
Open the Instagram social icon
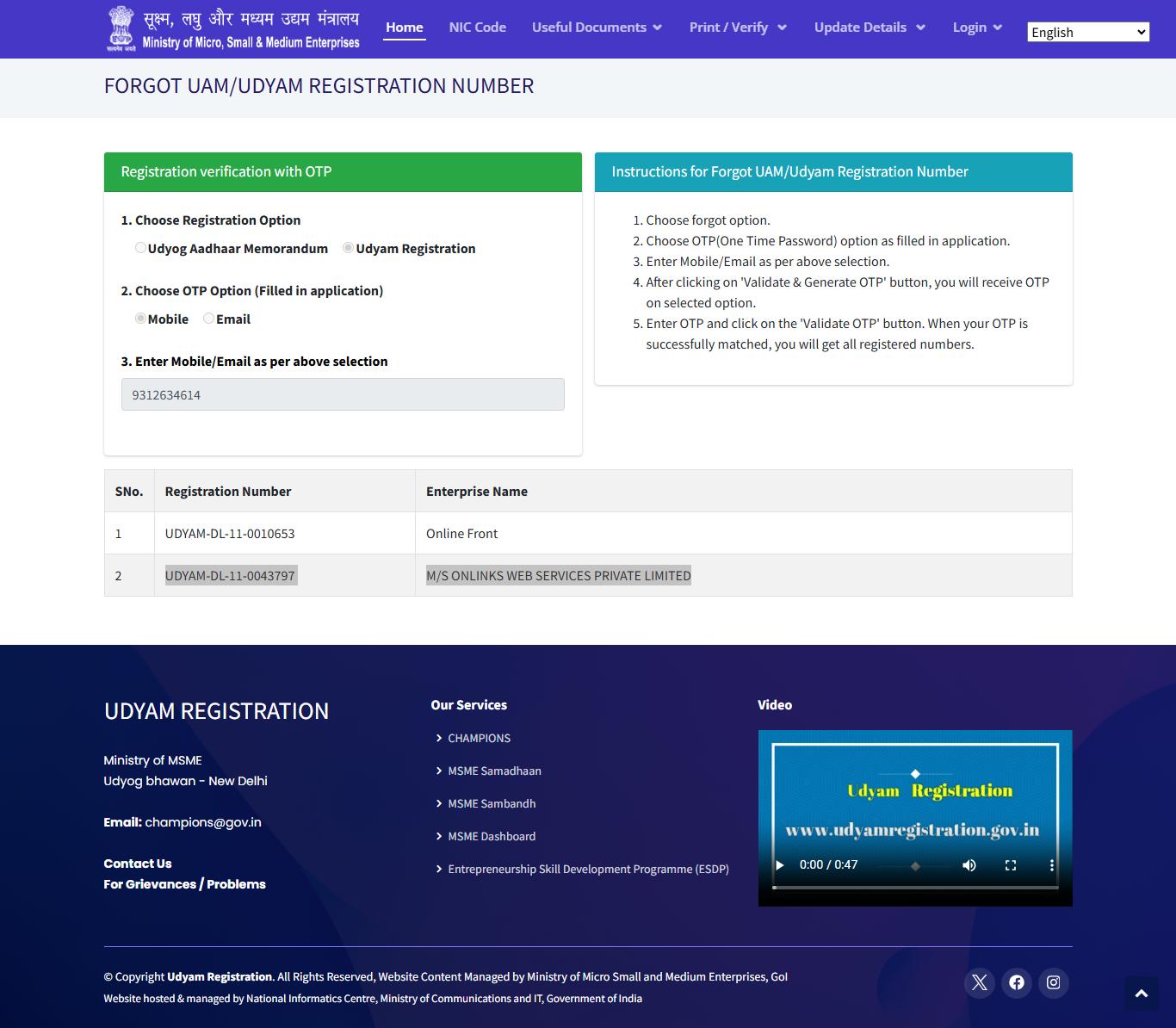(x=1053, y=982)
